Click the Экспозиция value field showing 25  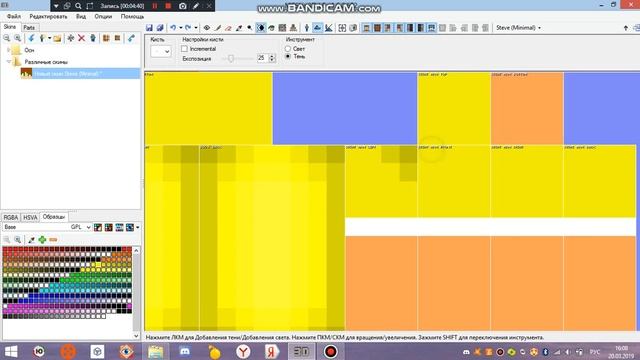262,58
